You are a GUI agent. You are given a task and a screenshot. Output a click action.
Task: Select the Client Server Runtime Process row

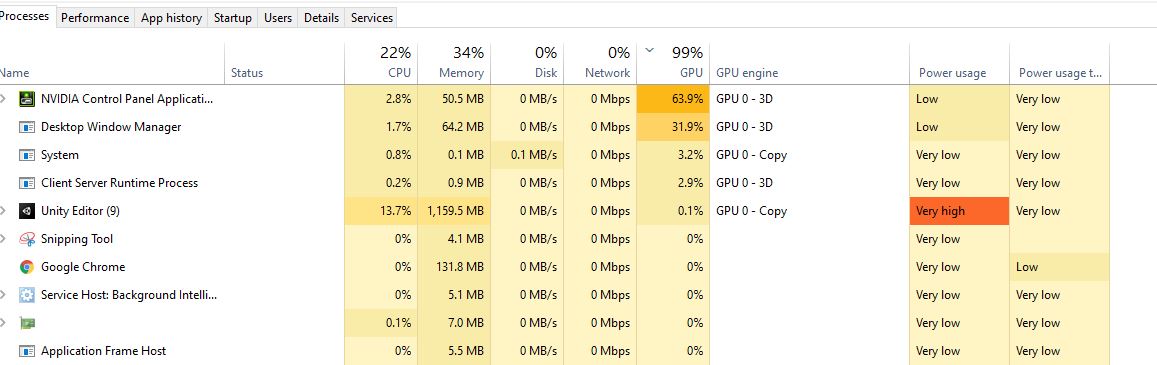[x=554, y=183]
